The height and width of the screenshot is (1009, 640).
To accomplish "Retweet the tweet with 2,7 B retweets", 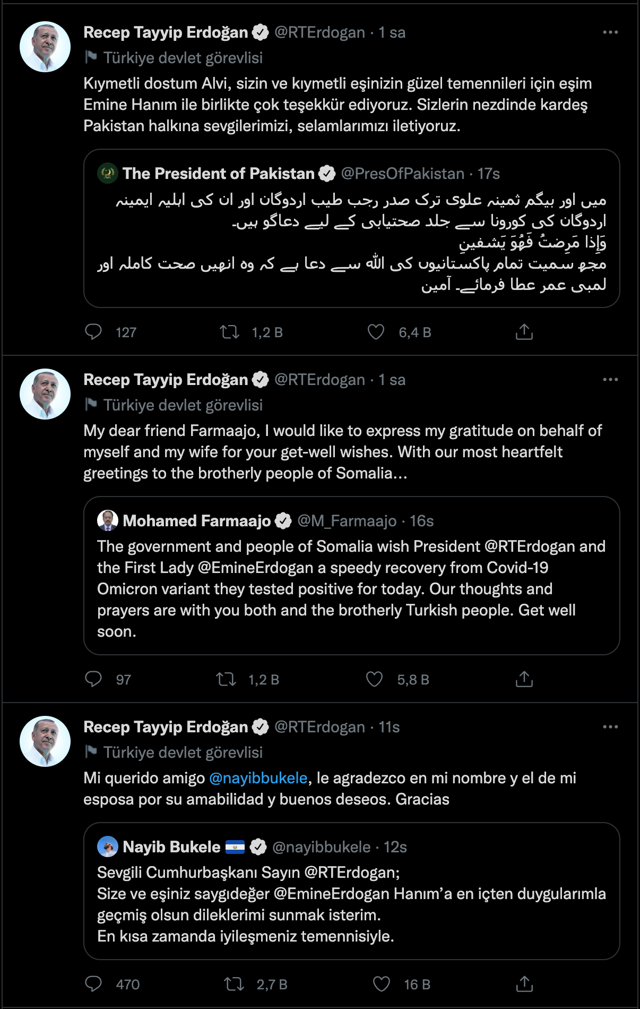I will (234, 984).
